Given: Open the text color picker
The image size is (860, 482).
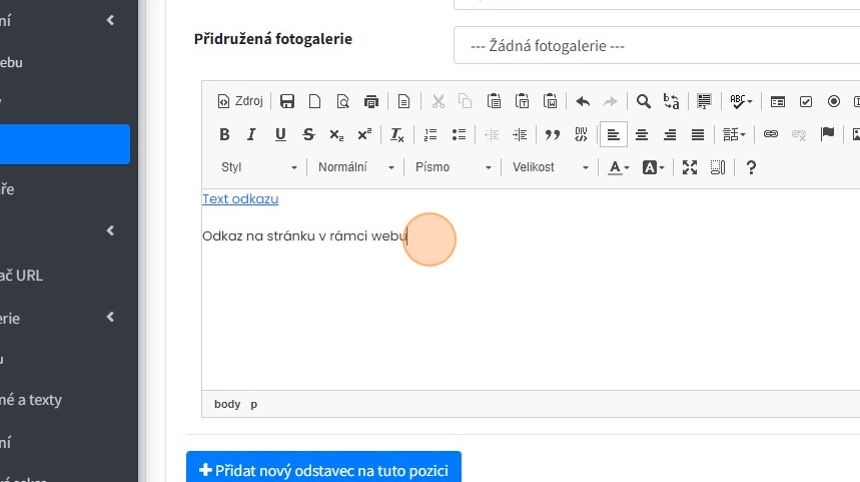Looking at the screenshot, I should point(618,167).
